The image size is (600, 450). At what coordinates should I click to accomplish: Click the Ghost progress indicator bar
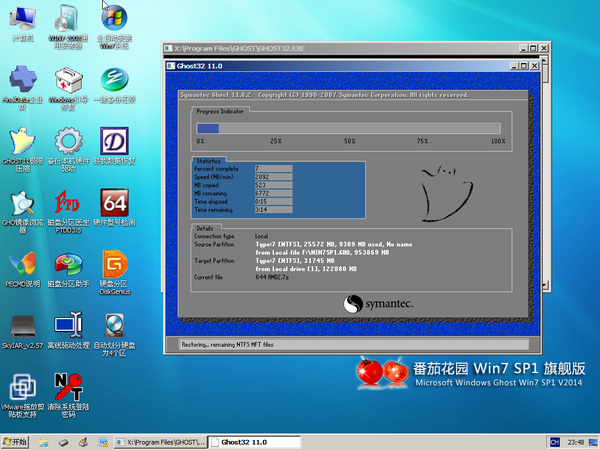[348, 128]
